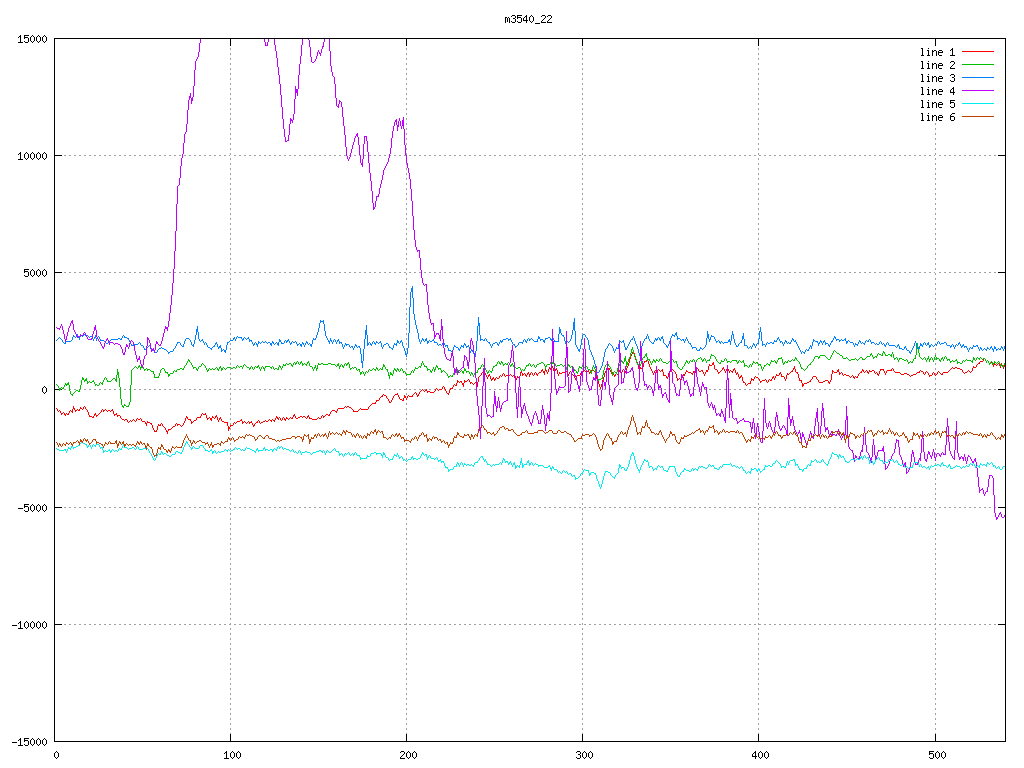Select the 'line 4' legend label
1024x768 pixels.
[937, 91]
